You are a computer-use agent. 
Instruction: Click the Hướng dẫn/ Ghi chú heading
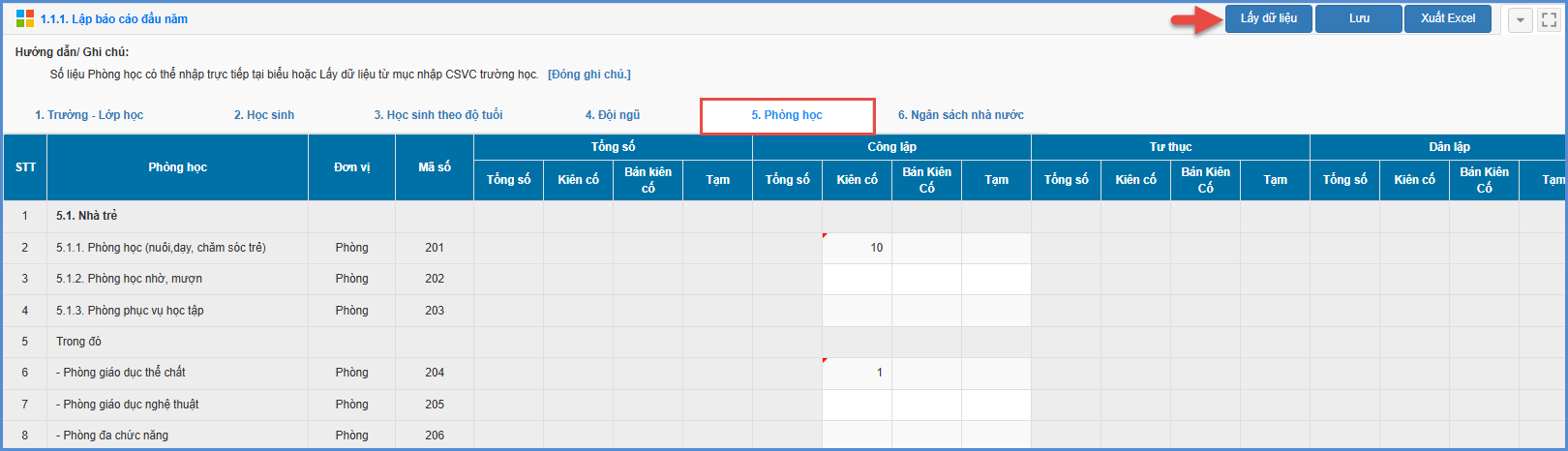click(x=72, y=52)
